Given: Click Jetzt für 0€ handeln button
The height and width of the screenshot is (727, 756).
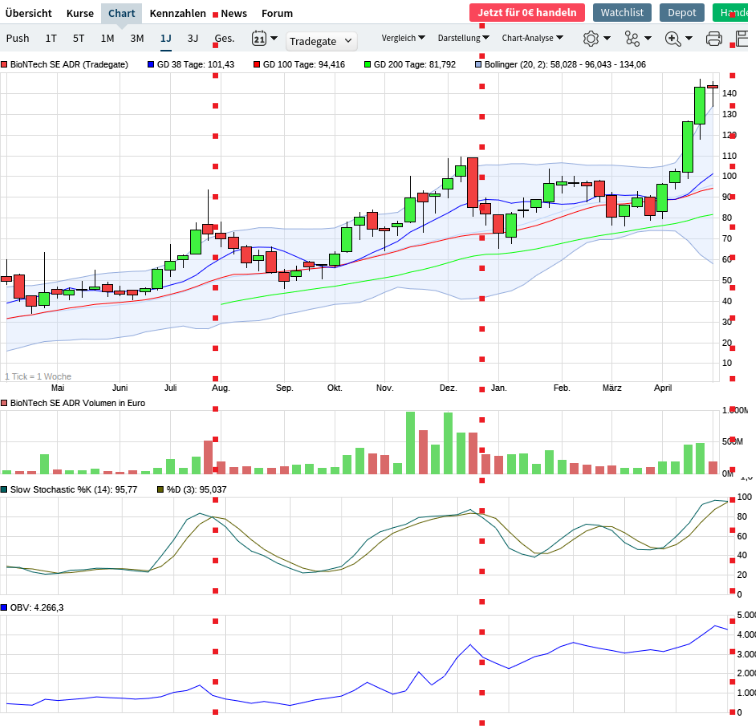Looking at the screenshot, I should [x=527, y=13].
